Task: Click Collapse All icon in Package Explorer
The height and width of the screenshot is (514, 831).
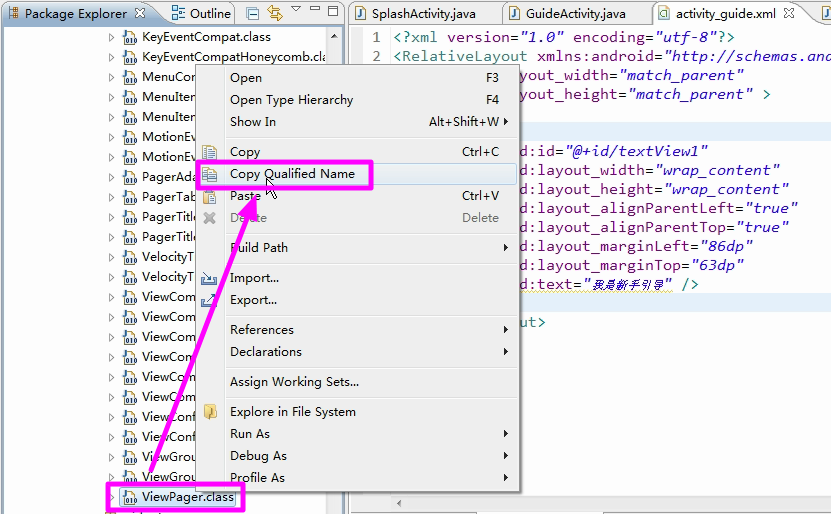Action: tap(253, 14)
